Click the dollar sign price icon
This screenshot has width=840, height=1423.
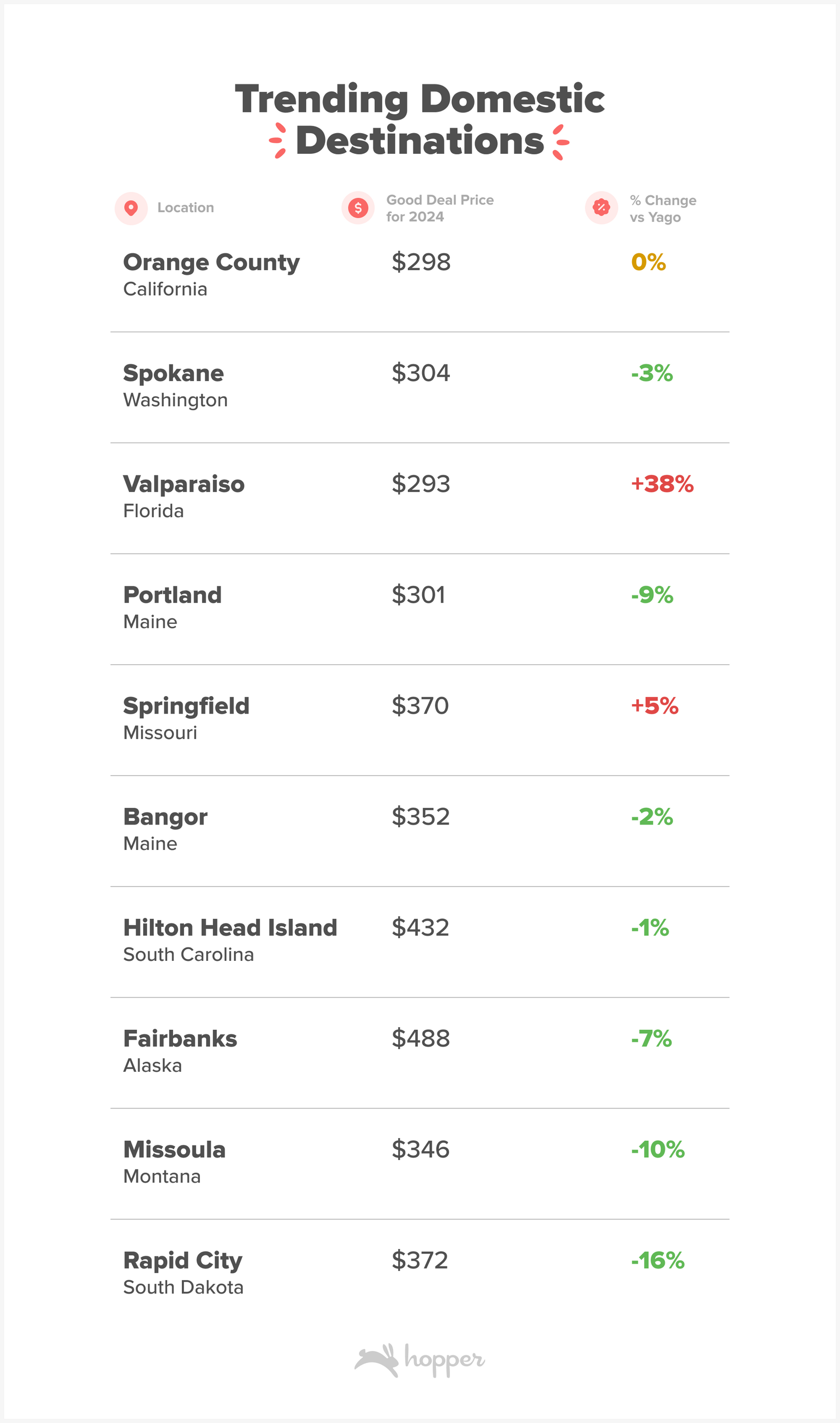358,208
